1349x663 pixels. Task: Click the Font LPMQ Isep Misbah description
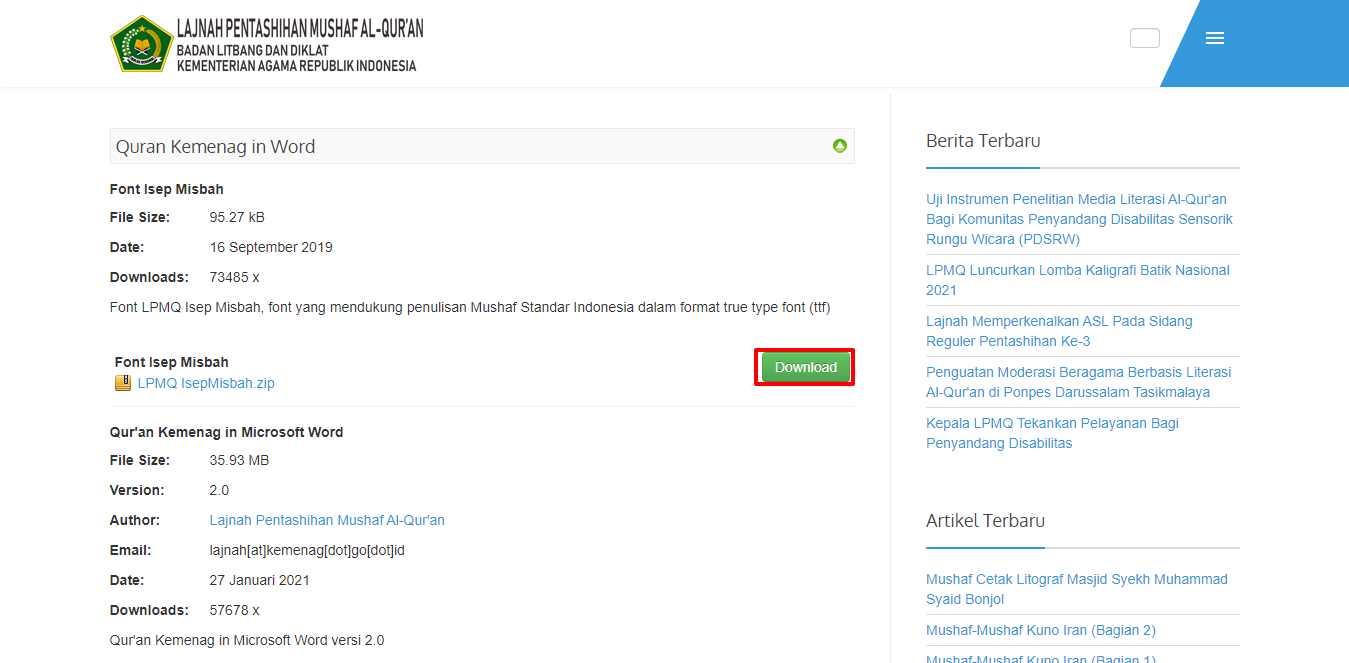[470, 307]
